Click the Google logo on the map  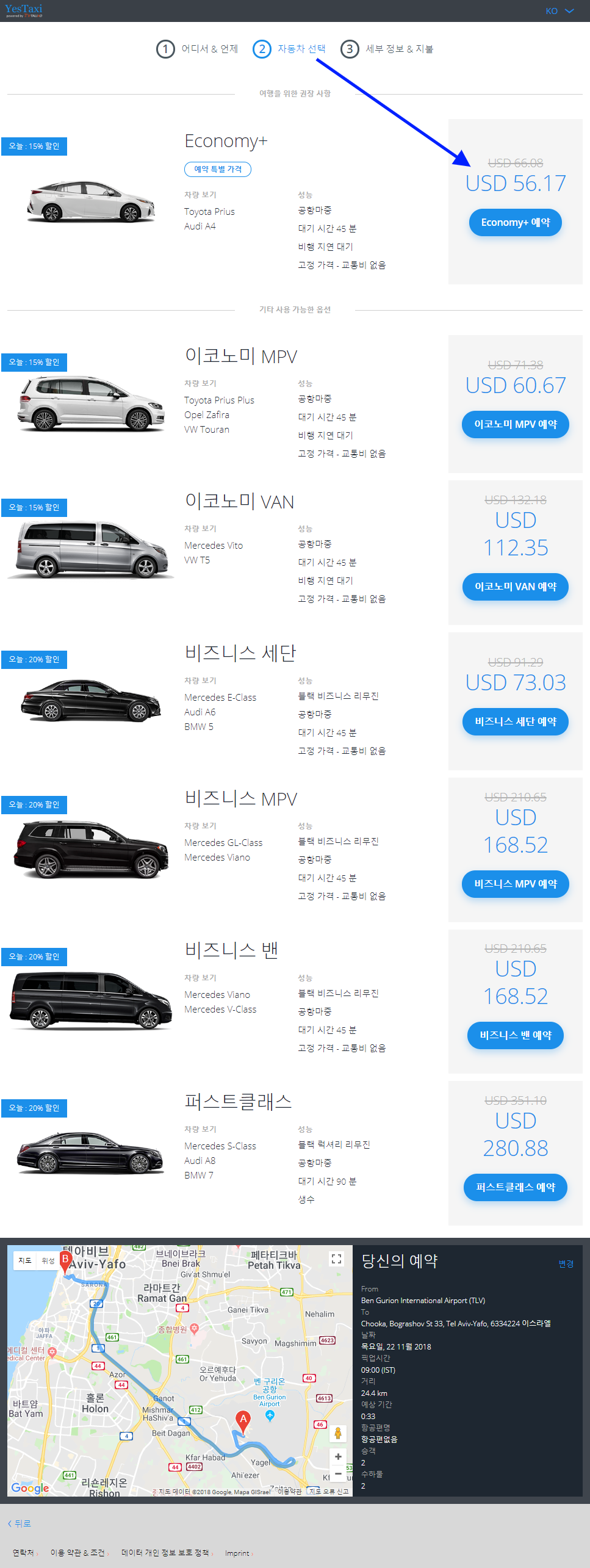pos(30,1488)
